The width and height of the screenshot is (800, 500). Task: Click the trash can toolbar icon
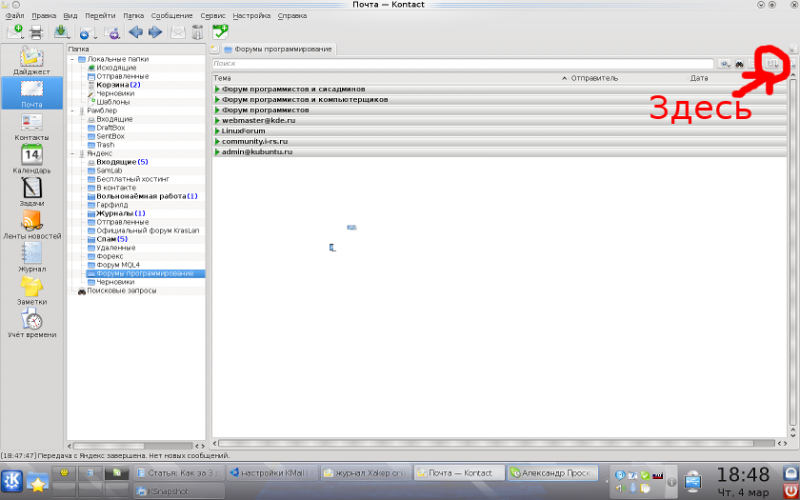coord(197,32)
